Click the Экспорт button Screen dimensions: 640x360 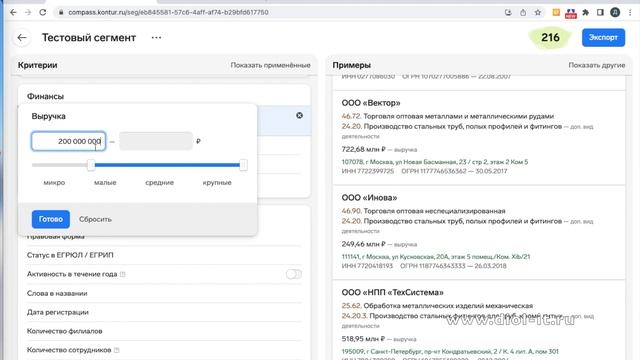(603, 38)
